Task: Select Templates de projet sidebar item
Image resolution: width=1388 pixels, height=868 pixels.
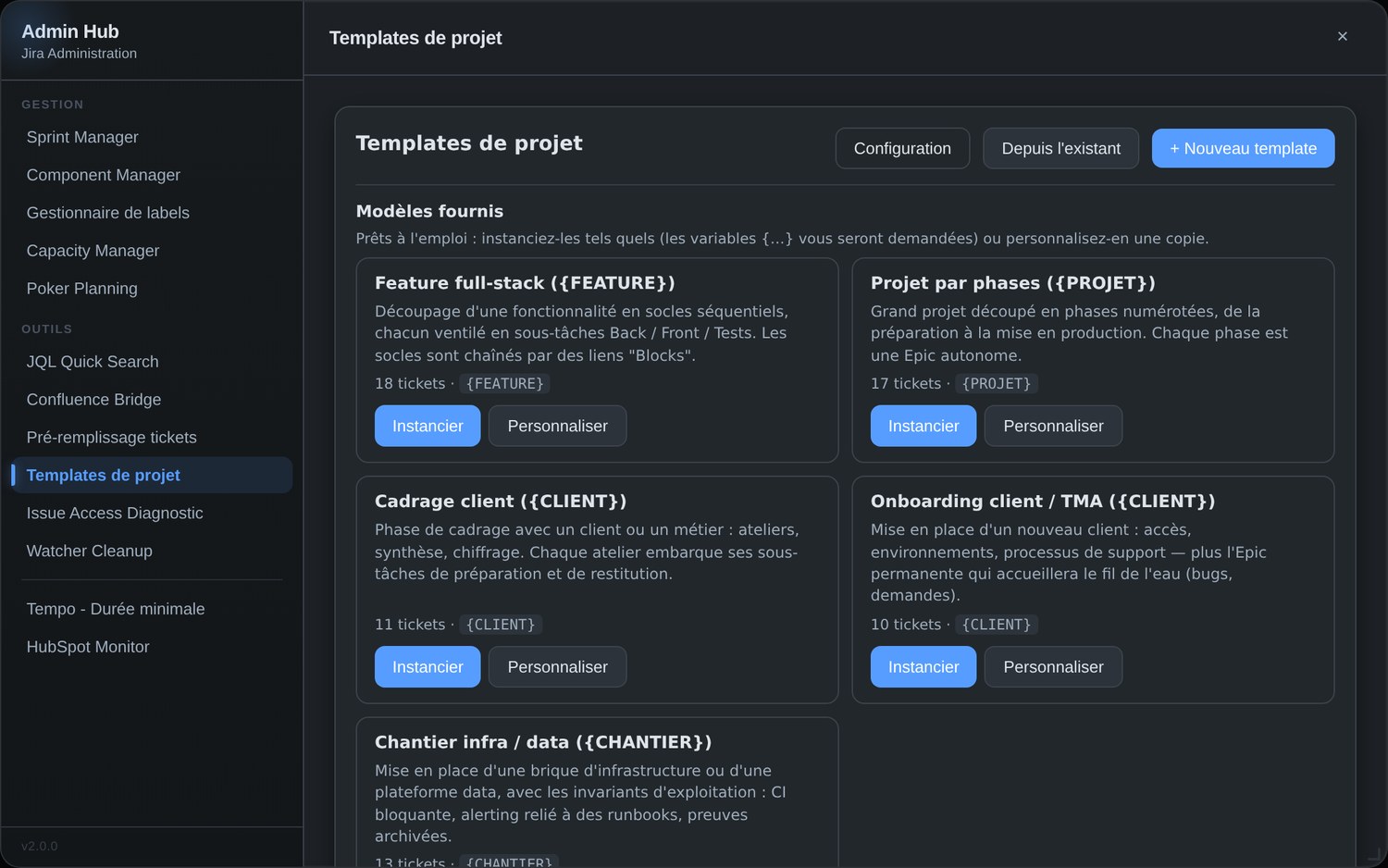Action: pyautogui.click(x=152, y=476)
